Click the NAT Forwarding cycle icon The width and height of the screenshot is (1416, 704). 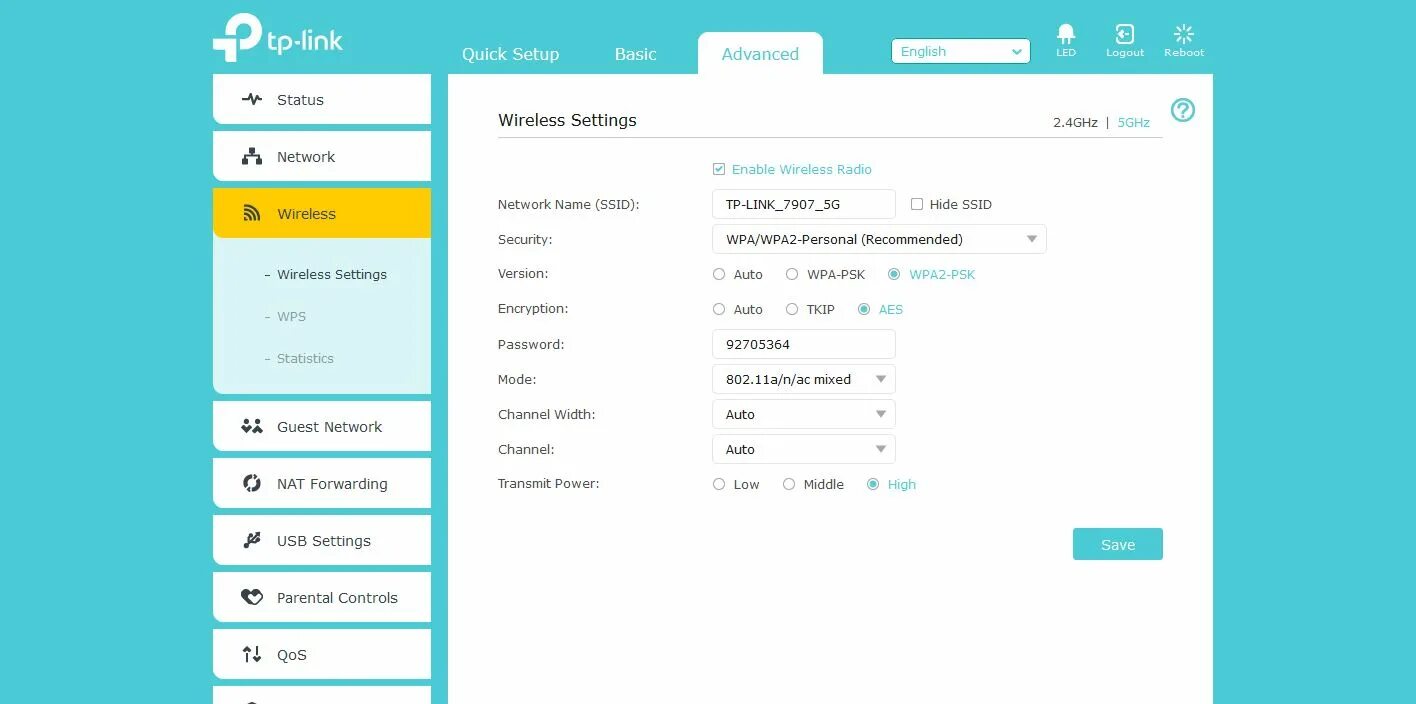(252, 483)
